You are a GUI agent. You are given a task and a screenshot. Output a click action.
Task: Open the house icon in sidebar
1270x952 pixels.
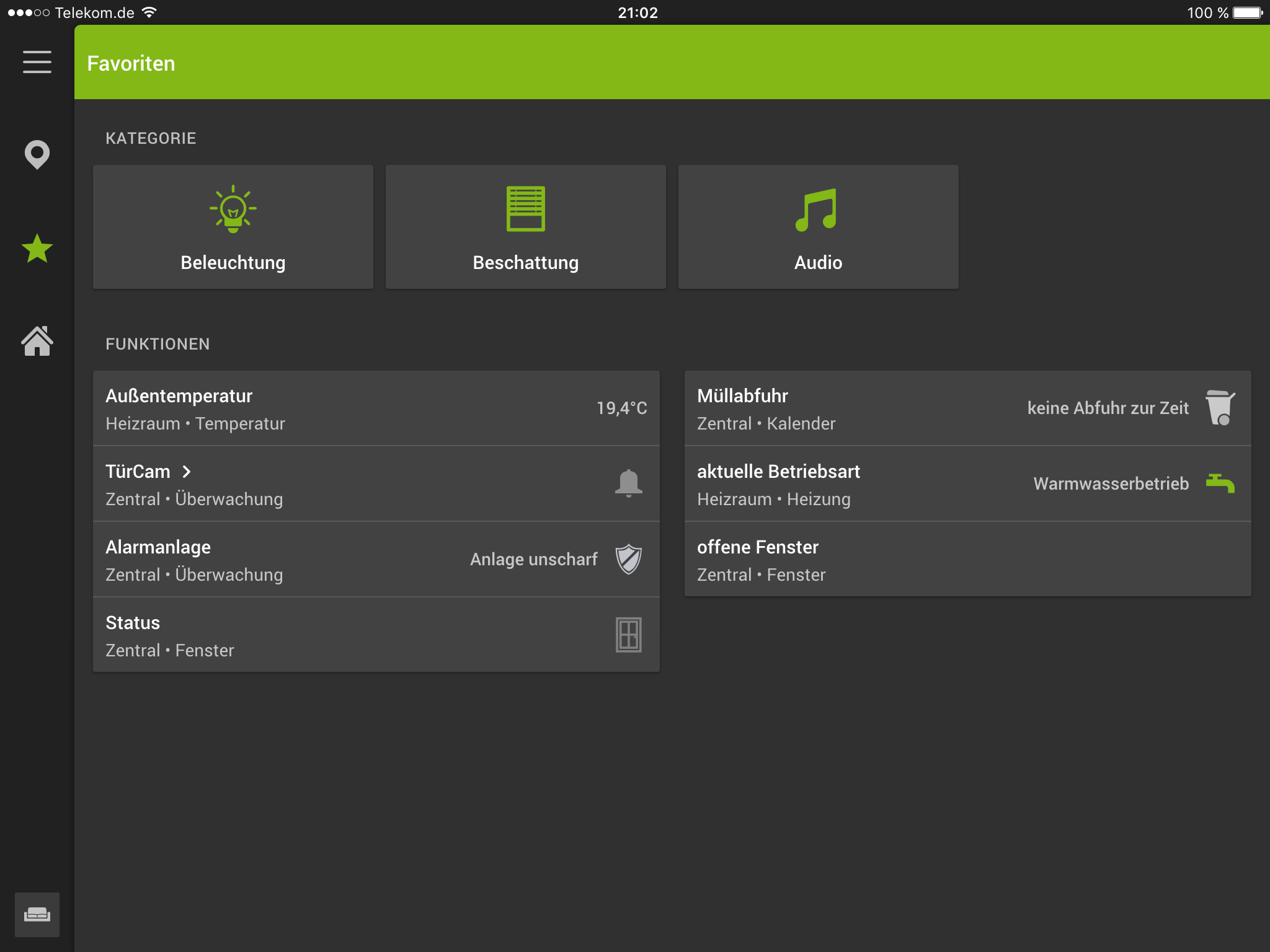pyautogui.click(x=37, y=341)
